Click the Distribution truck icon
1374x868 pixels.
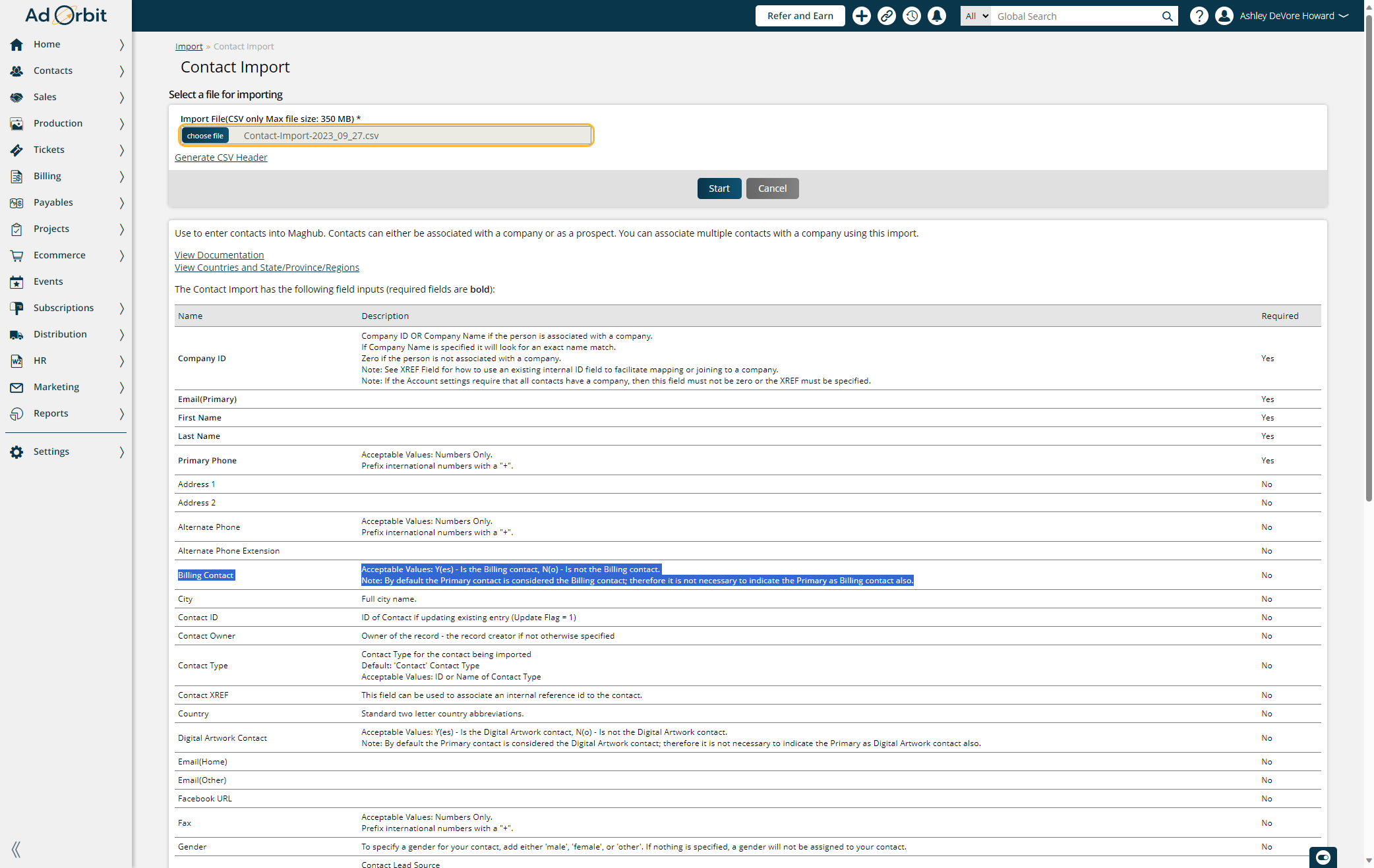[x=16, y=334]
